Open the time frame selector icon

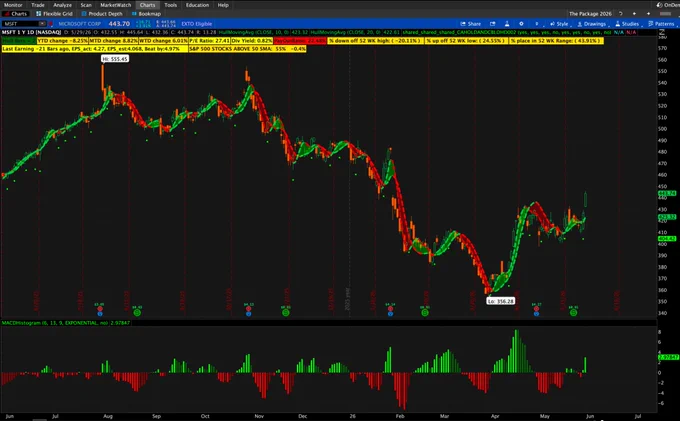click(x=536, y=24)
